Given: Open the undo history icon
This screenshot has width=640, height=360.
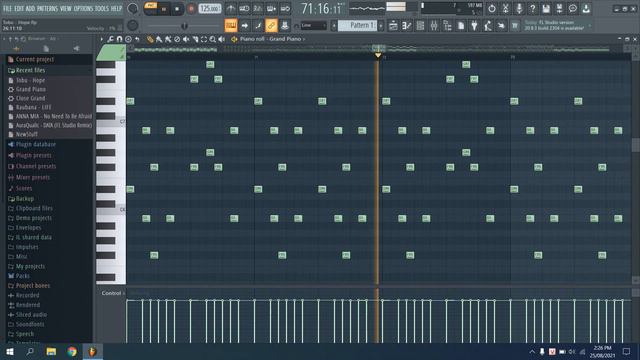Looking at the screenshot, I should pyautogui.click(x=492, y=8).
